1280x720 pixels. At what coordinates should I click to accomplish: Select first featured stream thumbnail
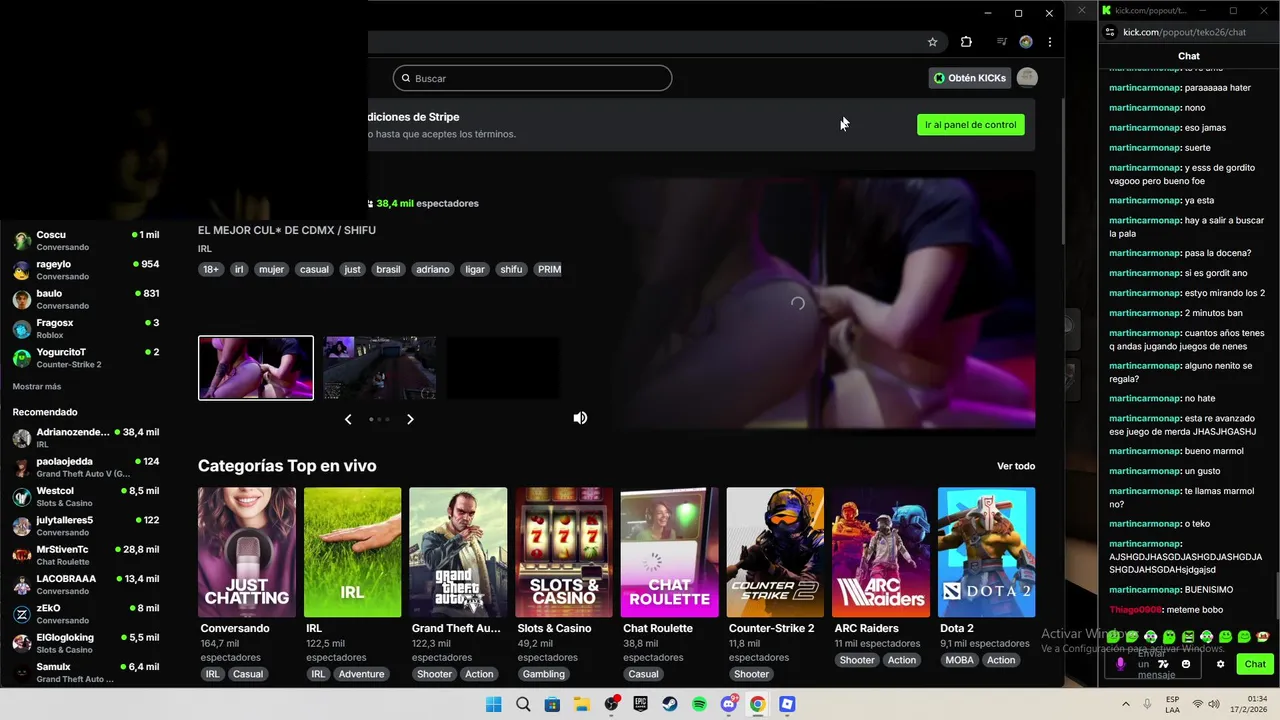pos(256,368)
